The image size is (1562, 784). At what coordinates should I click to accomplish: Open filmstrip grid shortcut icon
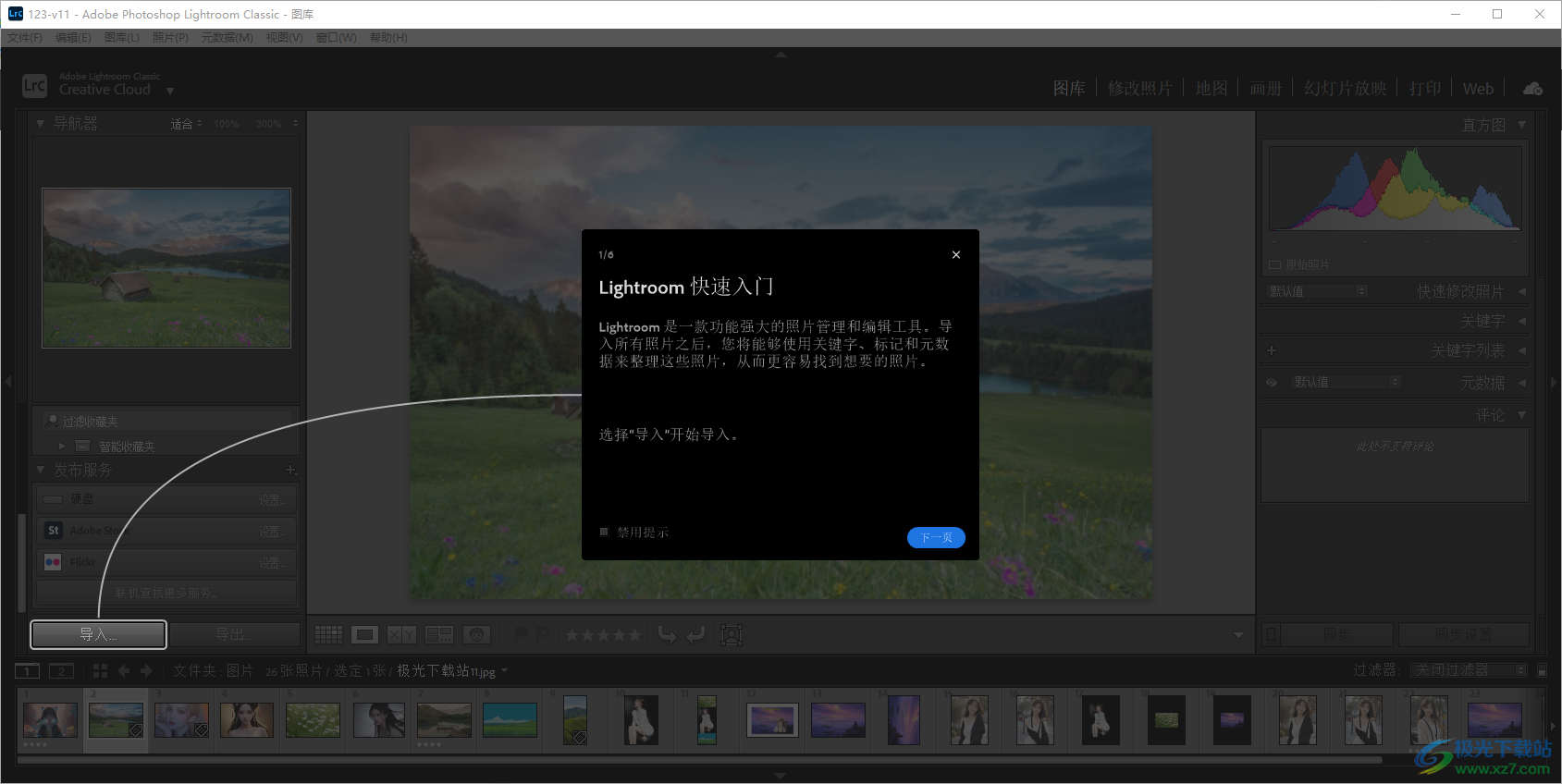pos(100,671)
